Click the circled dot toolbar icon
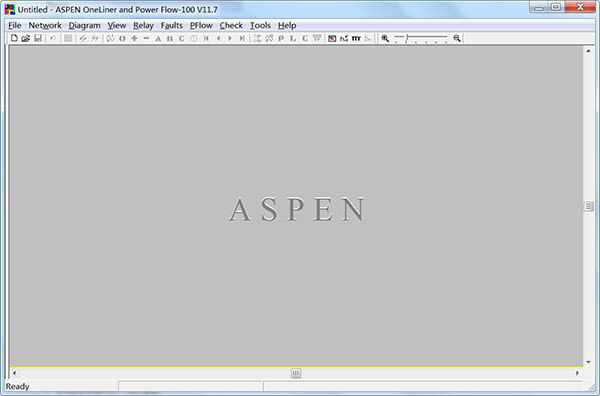This screenshot has height=396, width=600. 194,38
